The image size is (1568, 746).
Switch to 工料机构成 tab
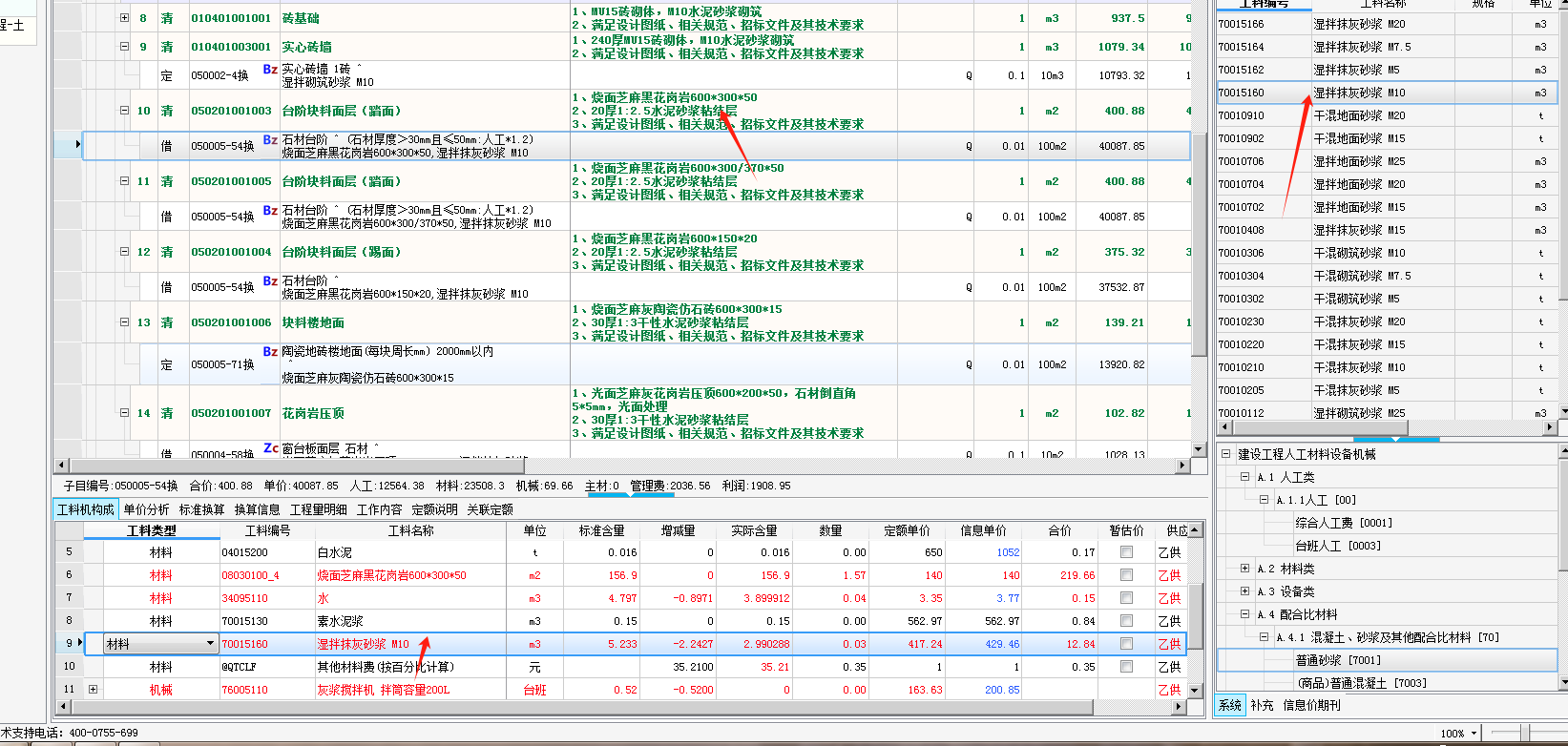pyautogui.click(x=86, y=509)
